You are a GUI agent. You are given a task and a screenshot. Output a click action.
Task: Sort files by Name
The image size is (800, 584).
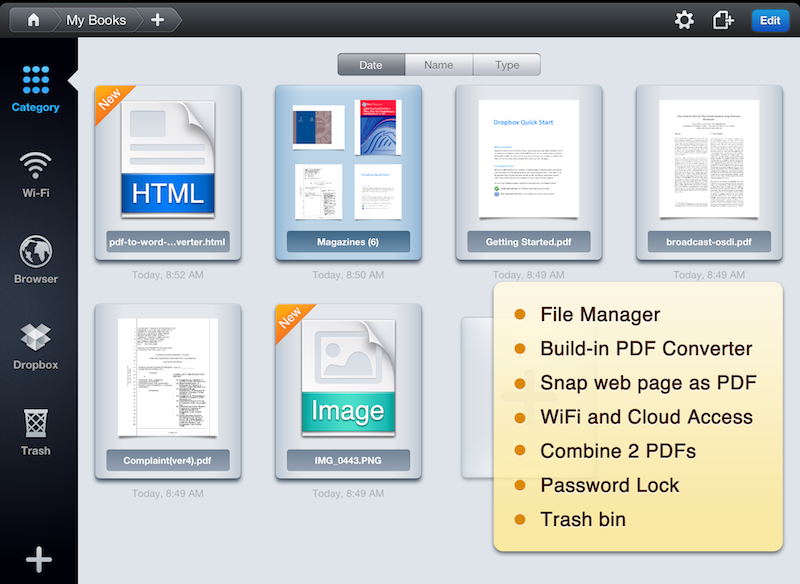pos(439,65)
